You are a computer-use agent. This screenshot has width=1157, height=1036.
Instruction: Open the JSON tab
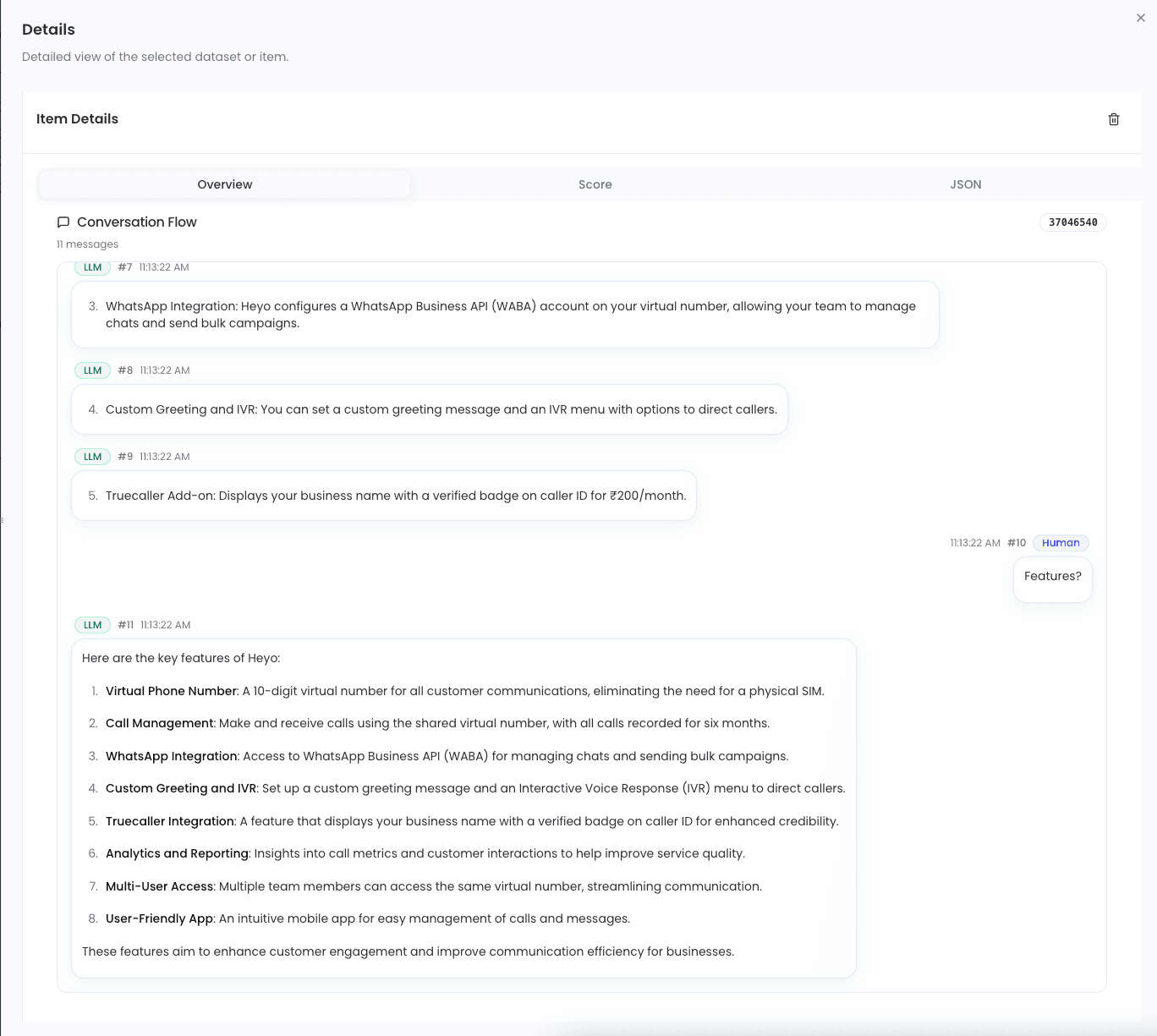965,184
